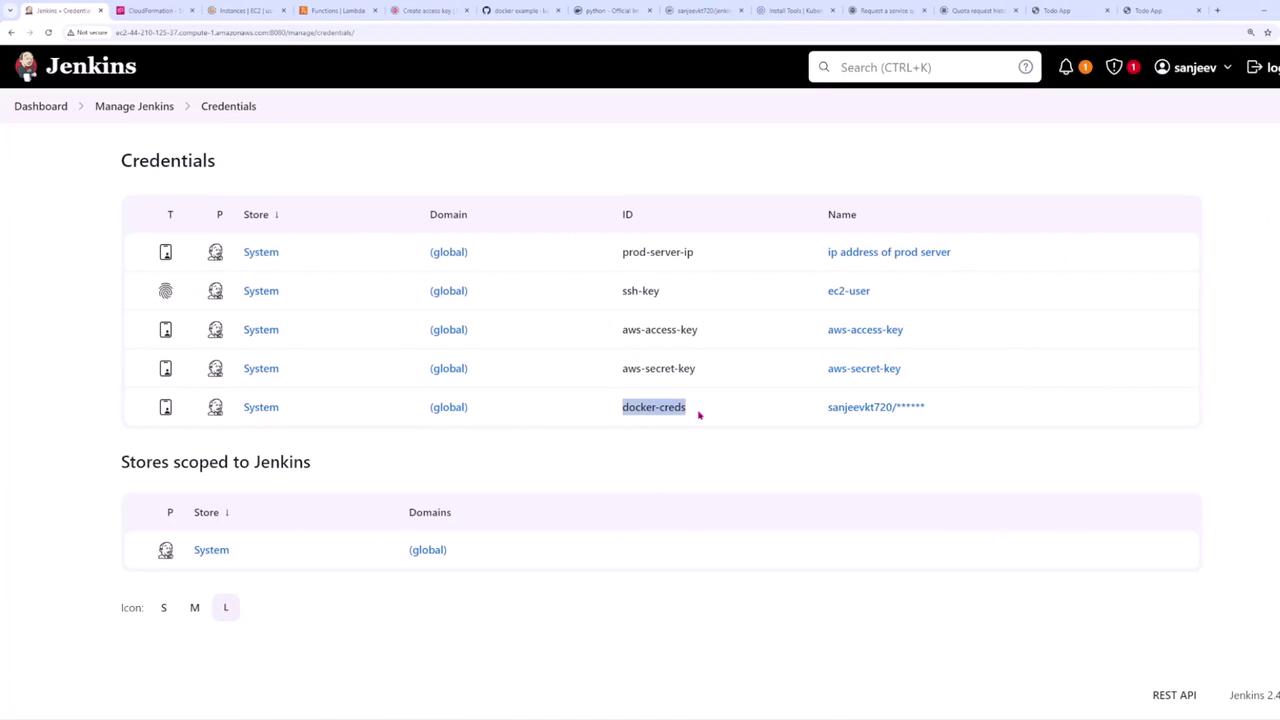The height and width of the screenshot is (720, 1280).
Task: Open (global) domain in Stores scoped table
Action: point(428,550)
